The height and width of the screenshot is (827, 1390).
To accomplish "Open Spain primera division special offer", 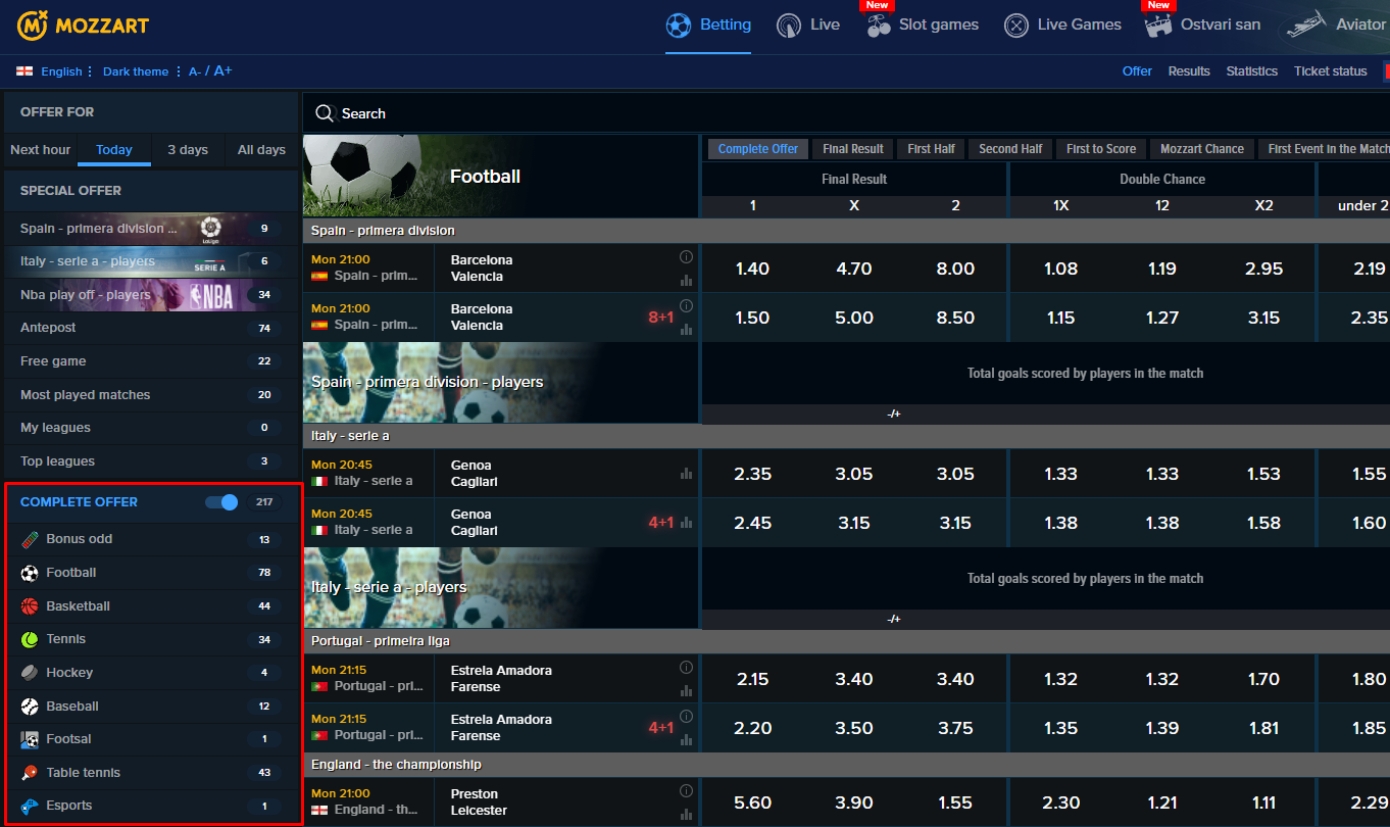I will point(151,228).
